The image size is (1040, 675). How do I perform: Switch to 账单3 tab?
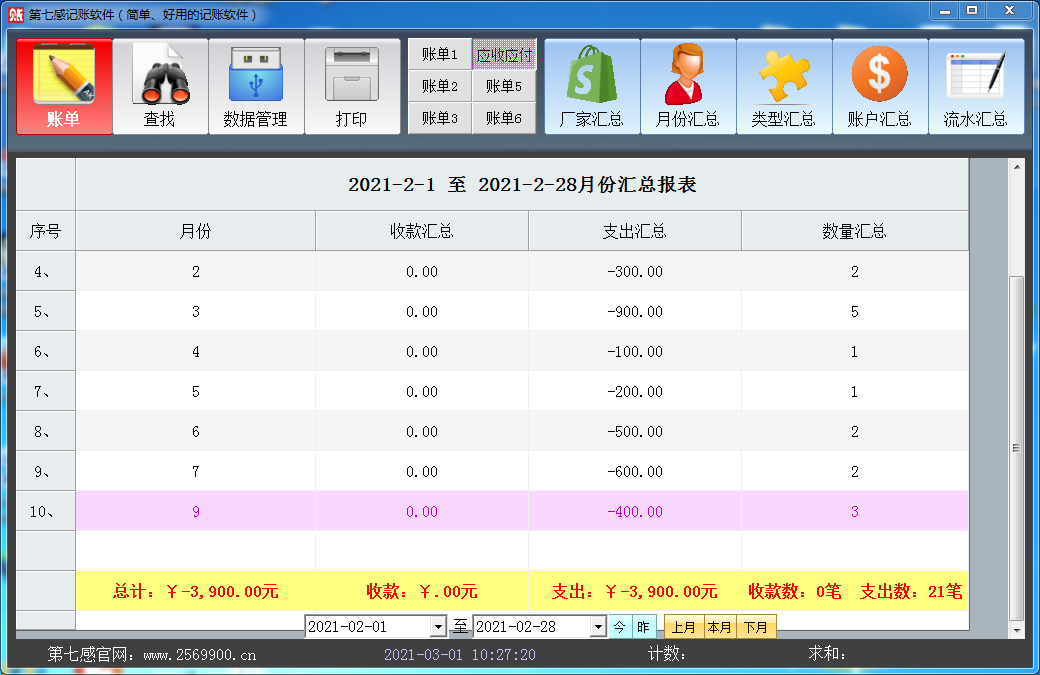(440, 118)
